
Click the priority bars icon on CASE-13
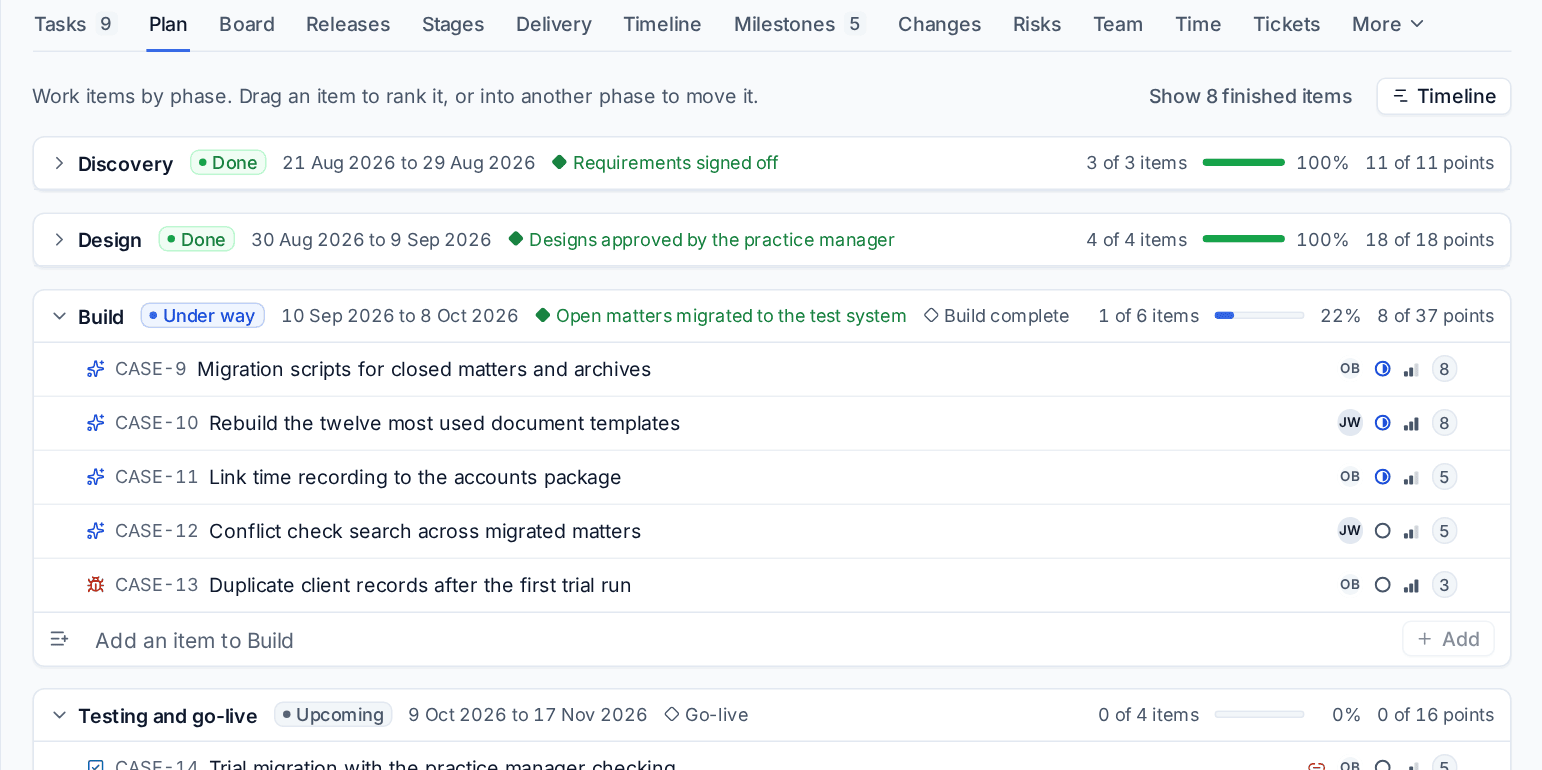pyautogui.click(x=1411, y=586)
